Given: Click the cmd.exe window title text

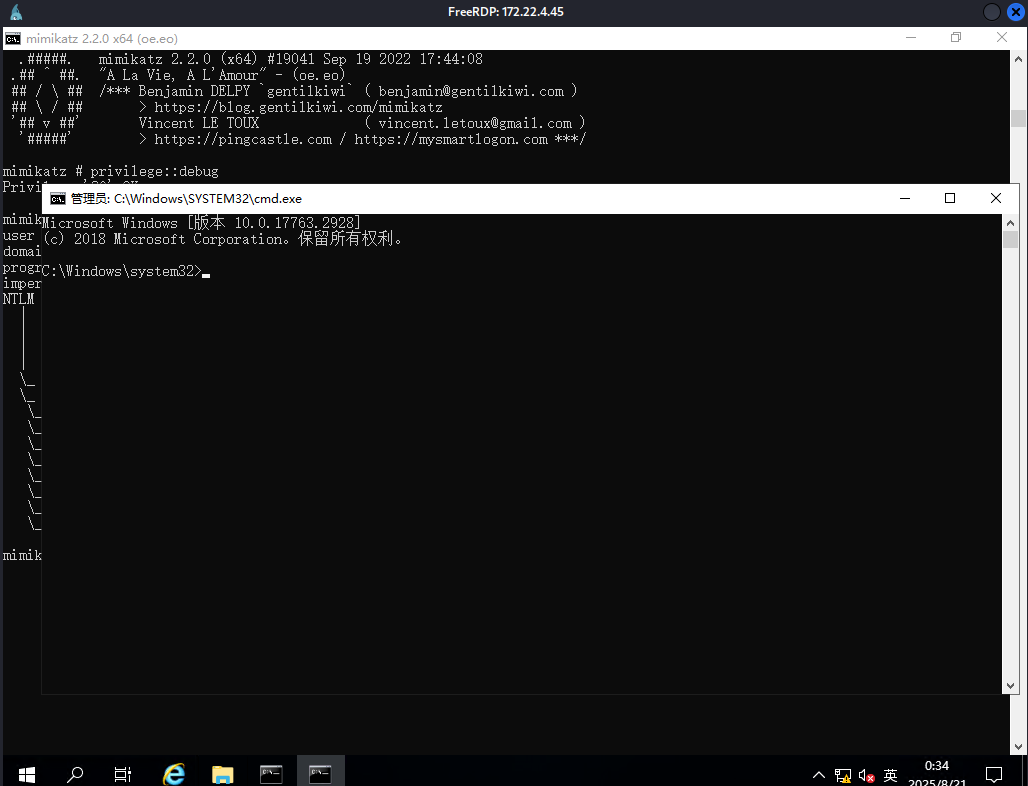Looking at the screenshot, I should point(186,199).
